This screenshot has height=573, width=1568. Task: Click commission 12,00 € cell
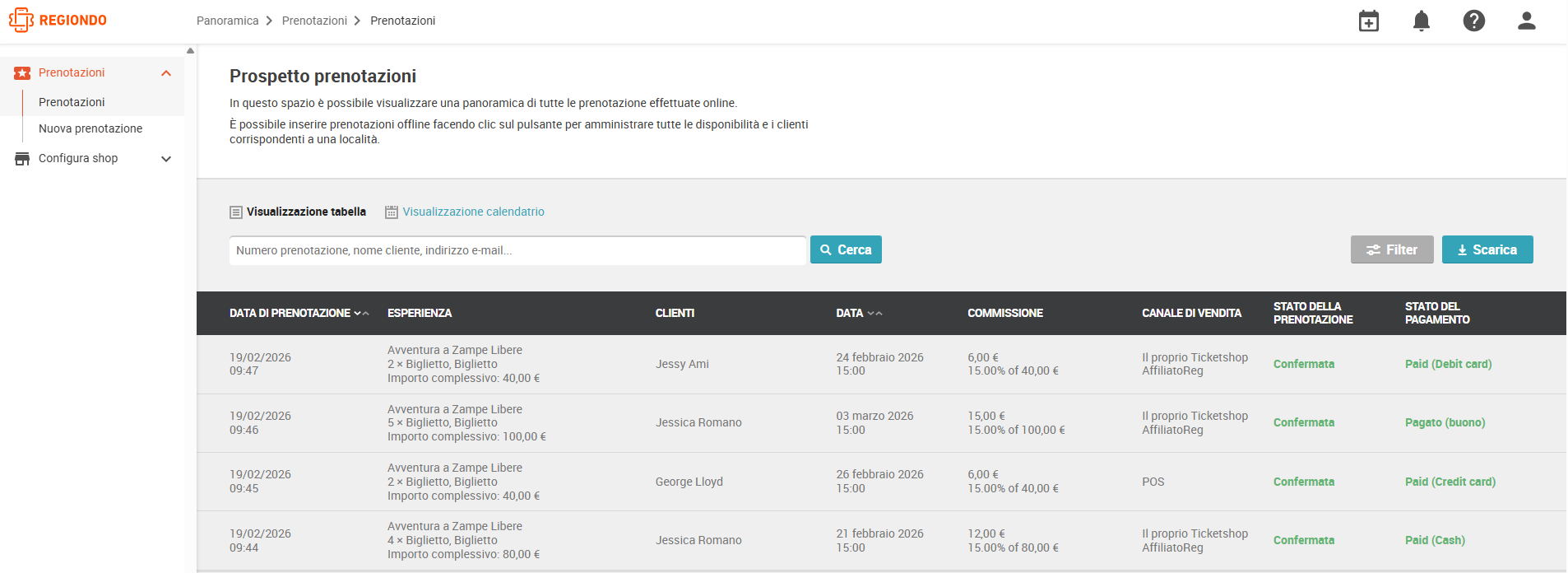pos(1013,540)
